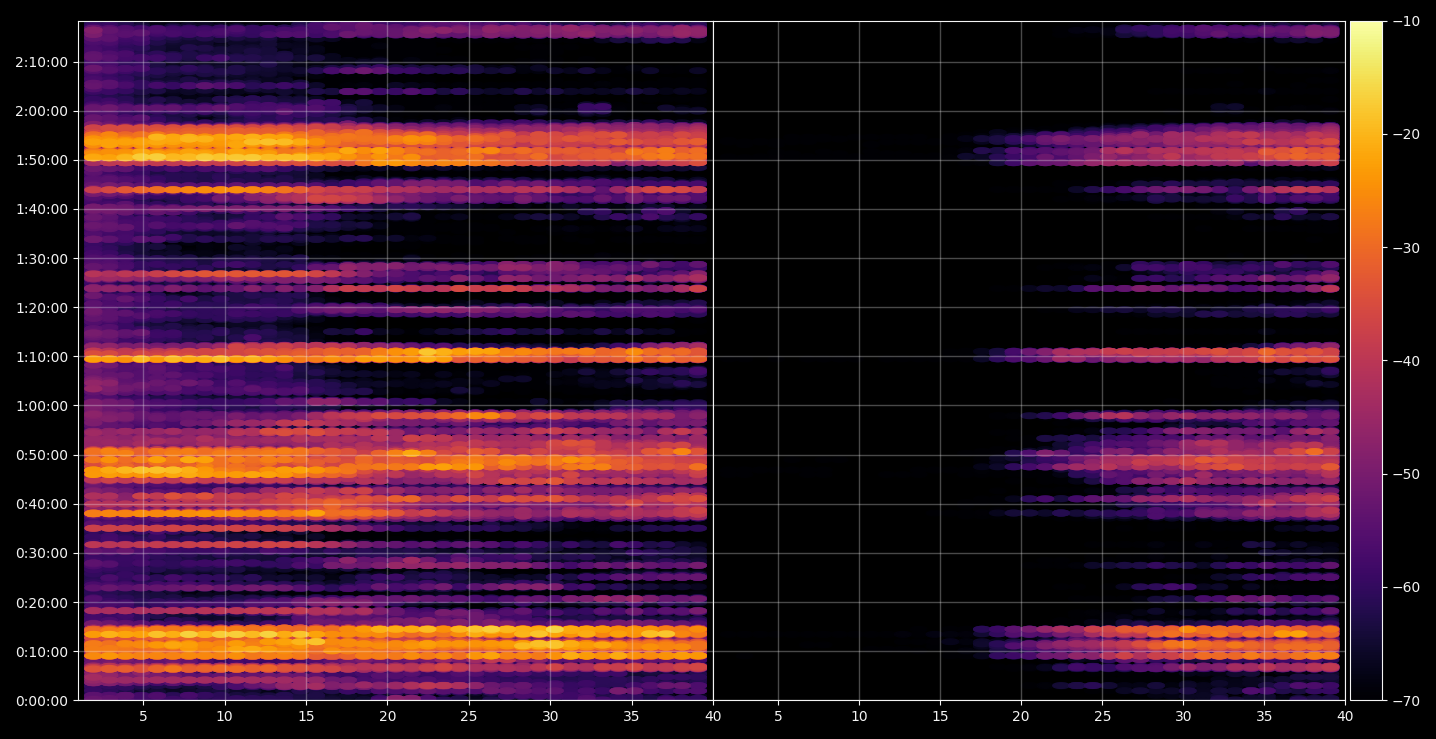This screenshot has height=739, width=1436.
Task: Click the −50 colorbar scale label
Action: coord(1405,474)
